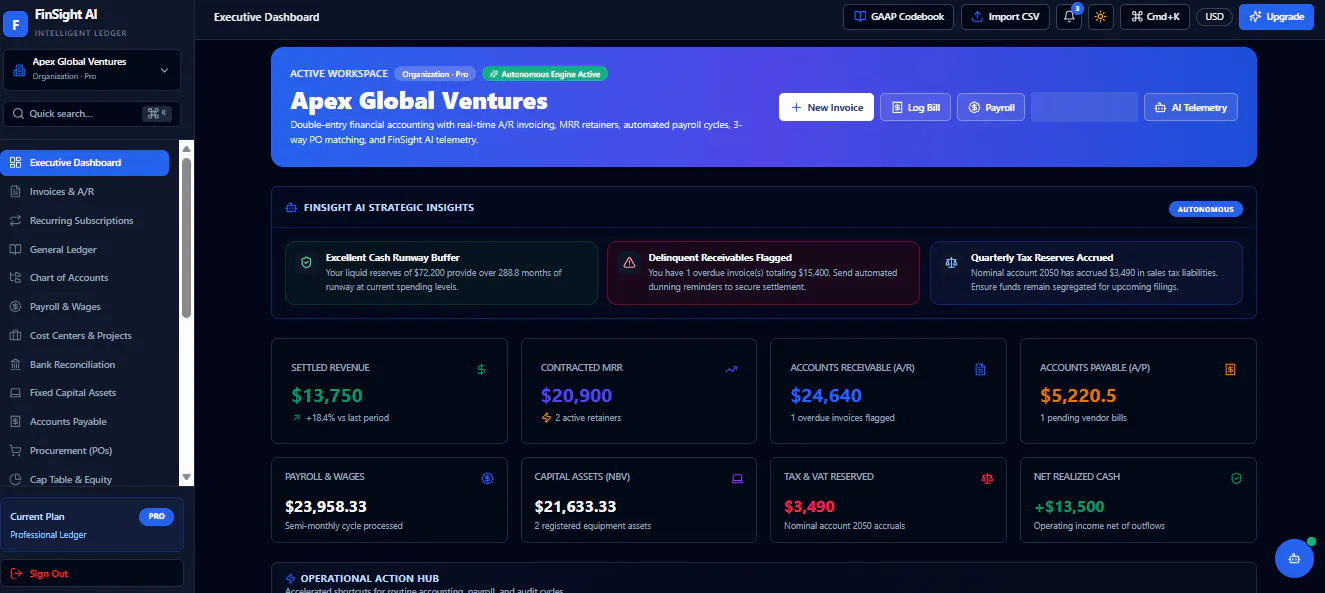Click the sidebar scrollbar thumb
The image size is (1325, 593).
186,237
